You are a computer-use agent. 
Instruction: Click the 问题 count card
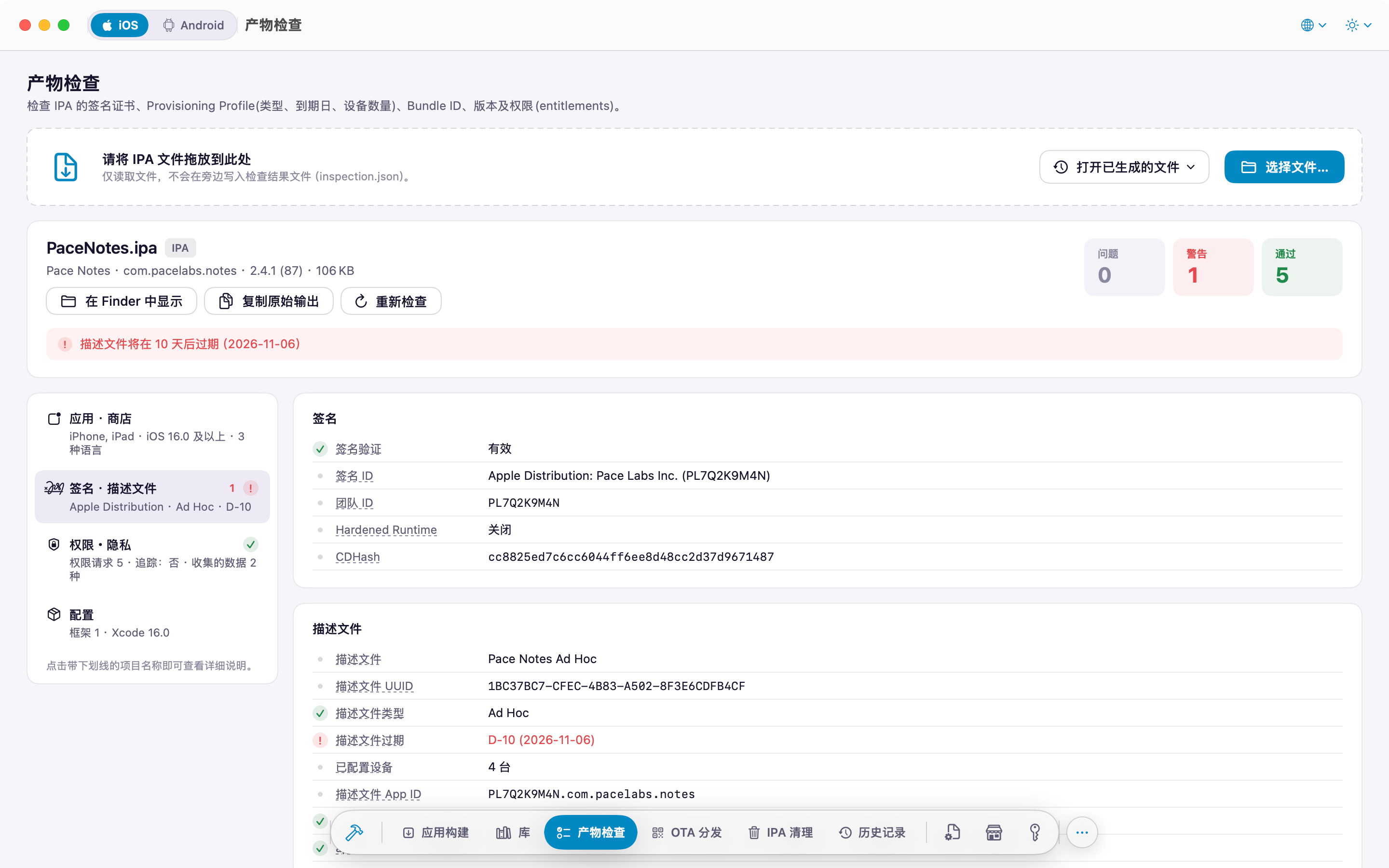(1124, 267)
